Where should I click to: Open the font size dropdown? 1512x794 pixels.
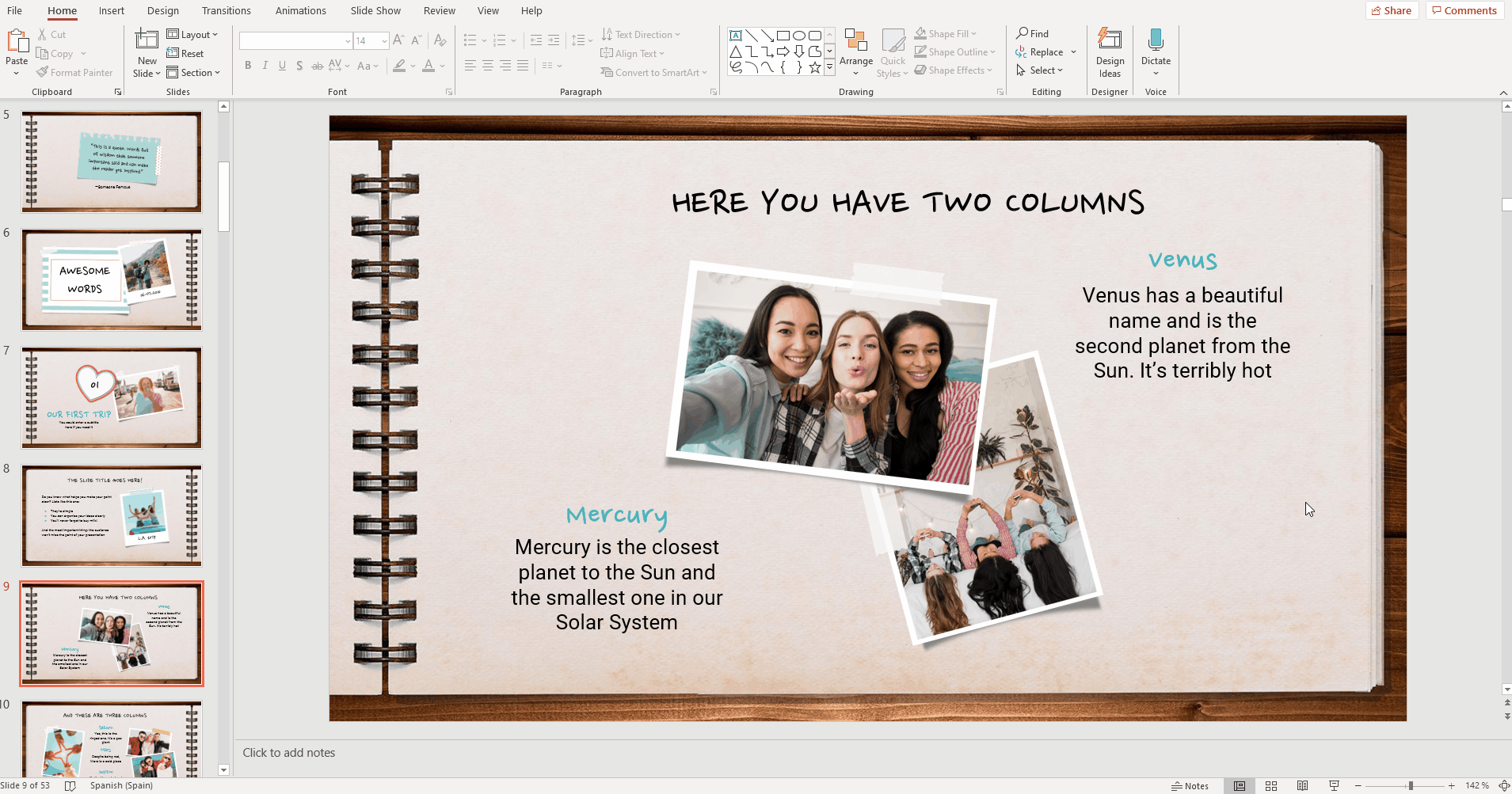(x=384, y=41)
